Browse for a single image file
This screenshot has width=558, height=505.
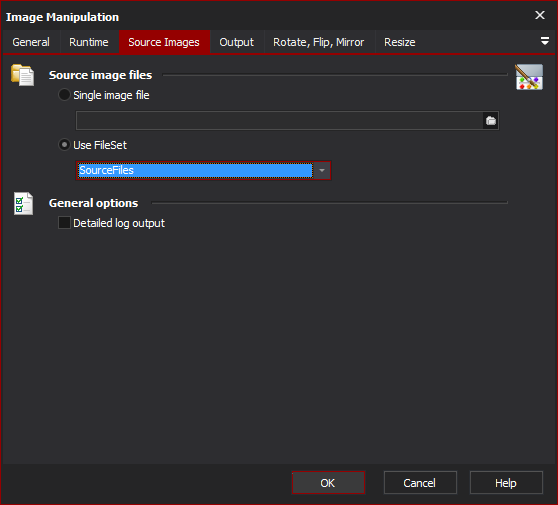491,121
